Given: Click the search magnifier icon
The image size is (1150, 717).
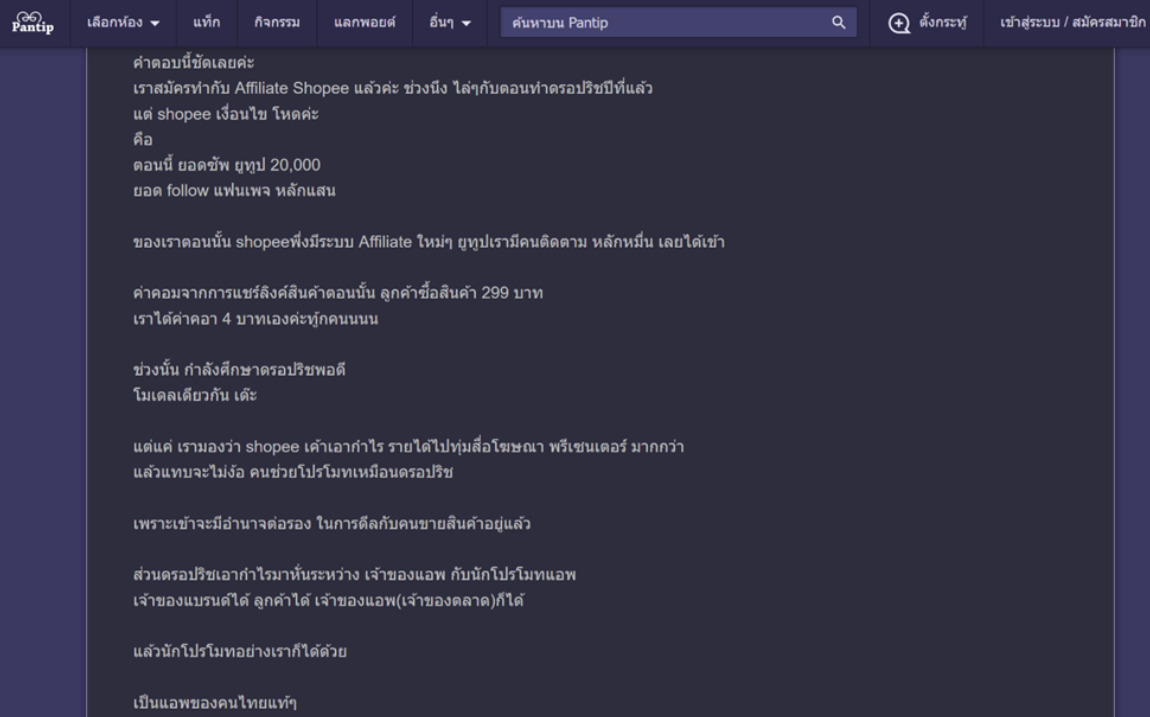Looking at the screenshot, I should point(838,23).
